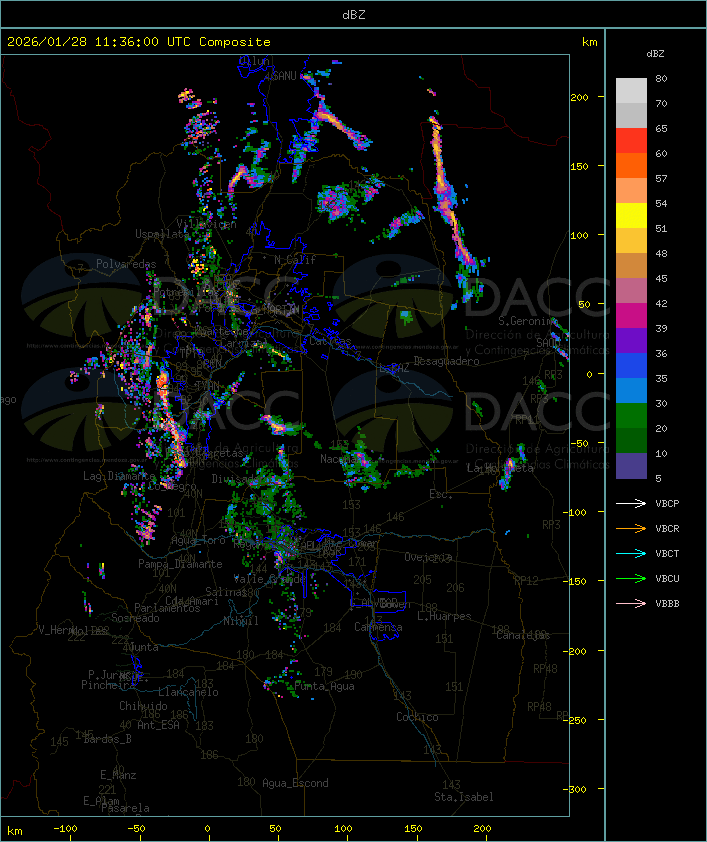Select the light gray 70-80 dBZ legend swatch
The height and width of the screenshot is (842, 707).
[x=631, y=90]
